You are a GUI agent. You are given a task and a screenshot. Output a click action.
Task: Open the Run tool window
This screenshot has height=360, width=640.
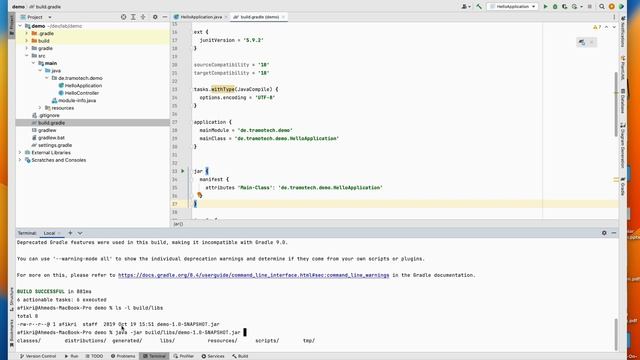point(71,356)
